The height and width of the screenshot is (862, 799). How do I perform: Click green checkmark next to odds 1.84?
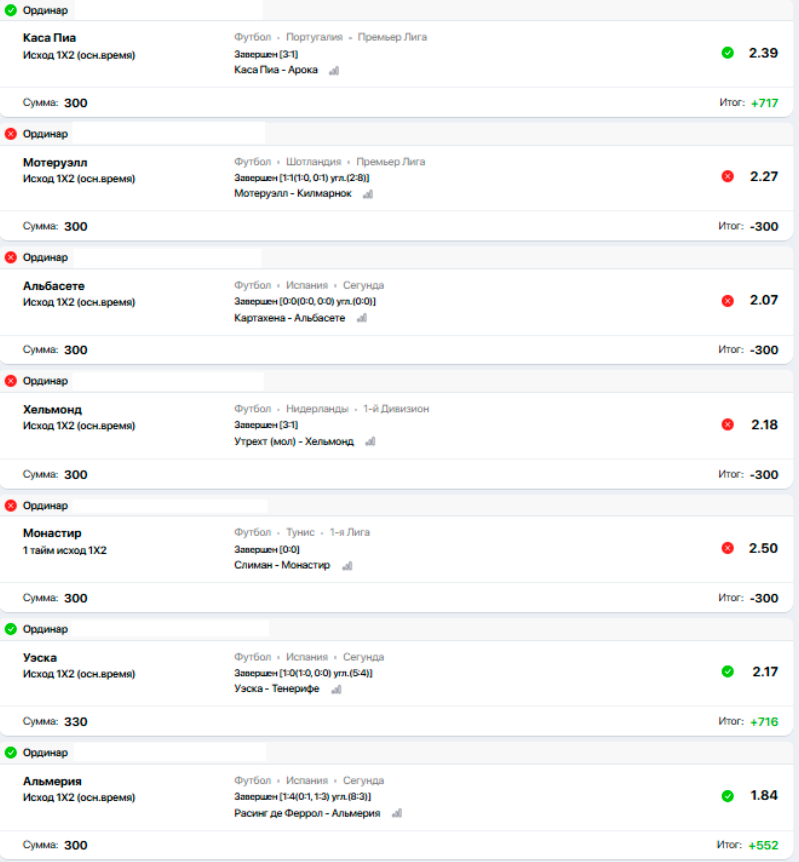727,796
